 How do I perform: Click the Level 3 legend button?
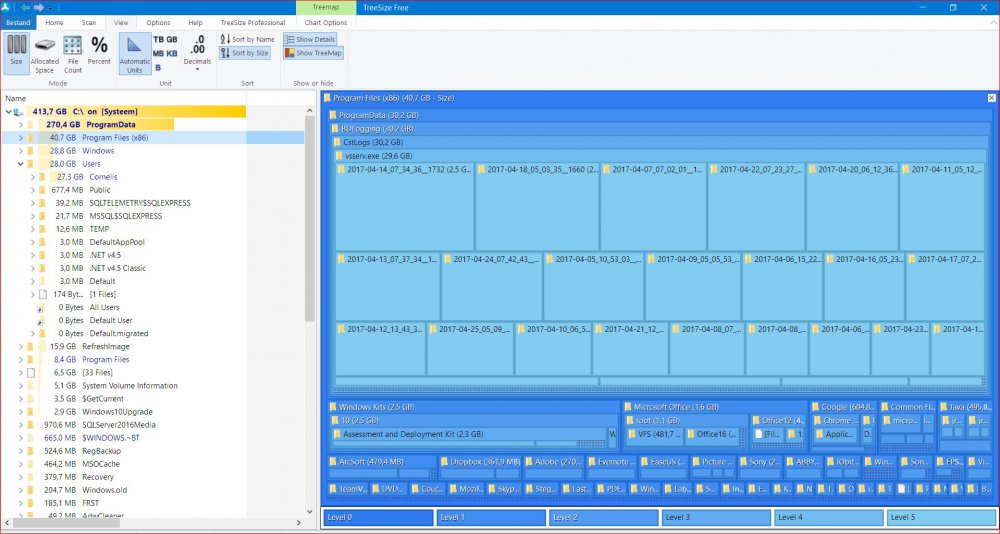point(716,517)
